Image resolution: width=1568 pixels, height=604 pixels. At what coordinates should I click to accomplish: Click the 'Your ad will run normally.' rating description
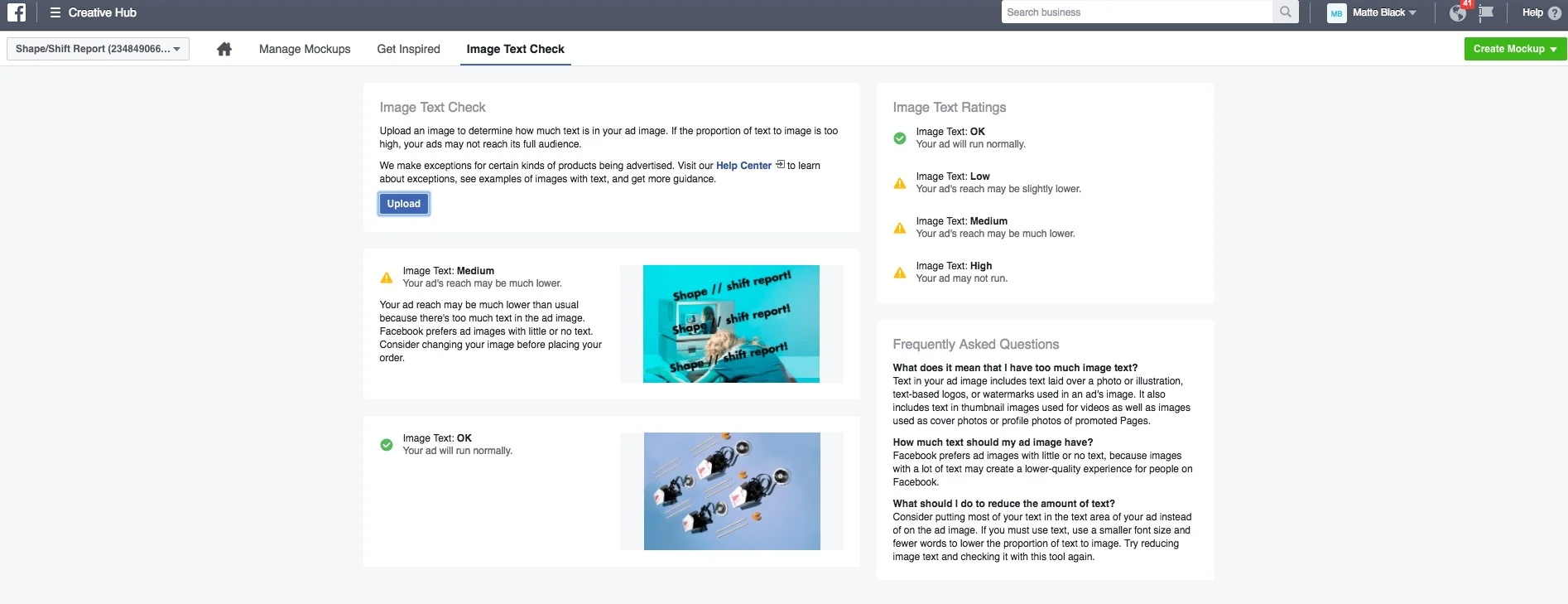(x=970, y=144)
